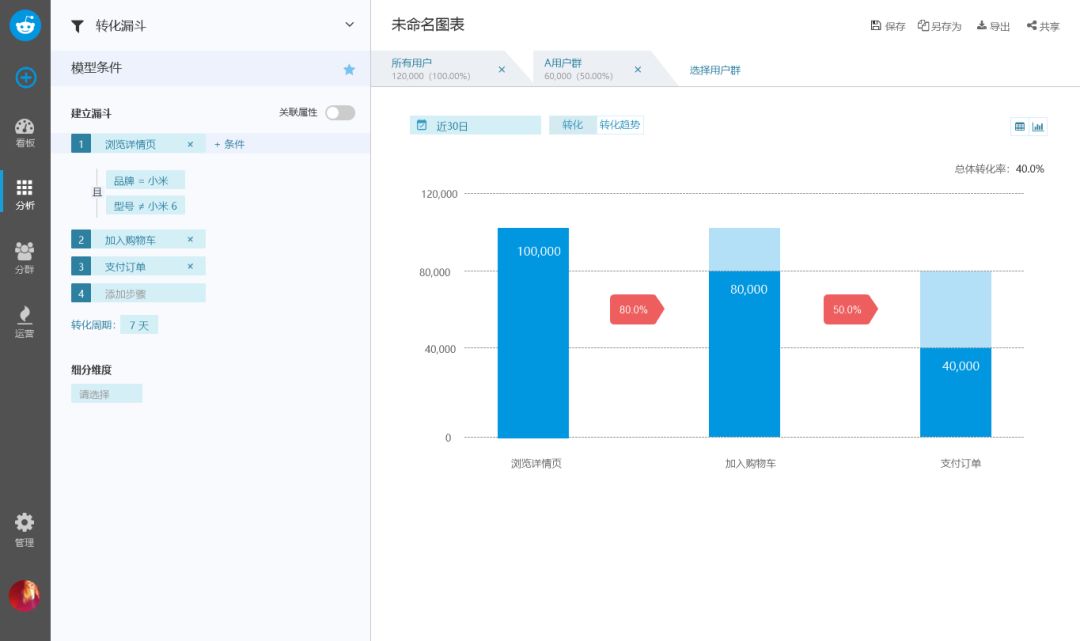
Task: Toggle the 且 condition logic operator
Action: (97, 192)
